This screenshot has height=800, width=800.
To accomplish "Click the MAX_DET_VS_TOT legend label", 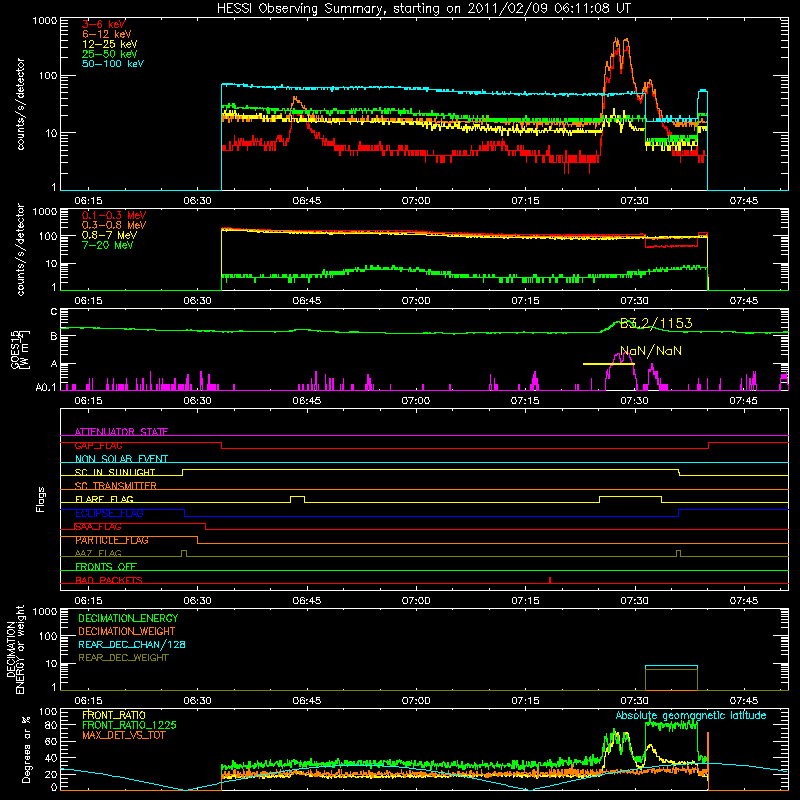I will click(x=124, y=735).
